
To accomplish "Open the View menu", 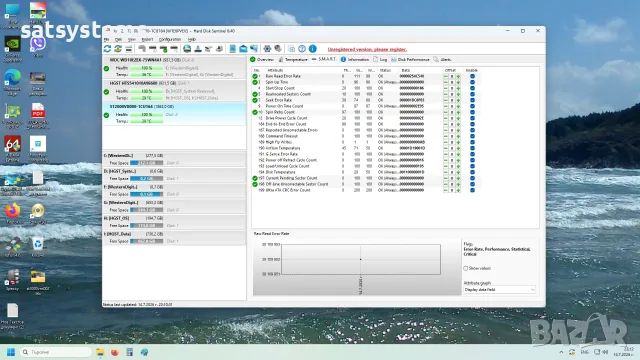I will click(131, 40).
